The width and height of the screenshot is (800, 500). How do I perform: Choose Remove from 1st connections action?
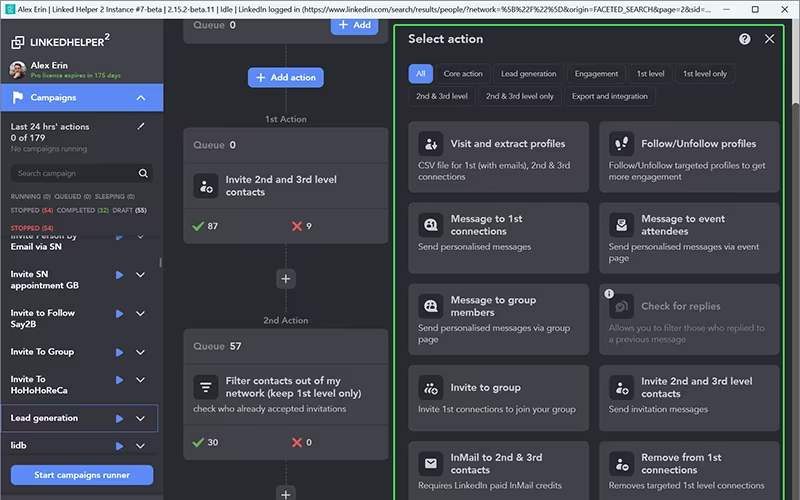(689, 471)
